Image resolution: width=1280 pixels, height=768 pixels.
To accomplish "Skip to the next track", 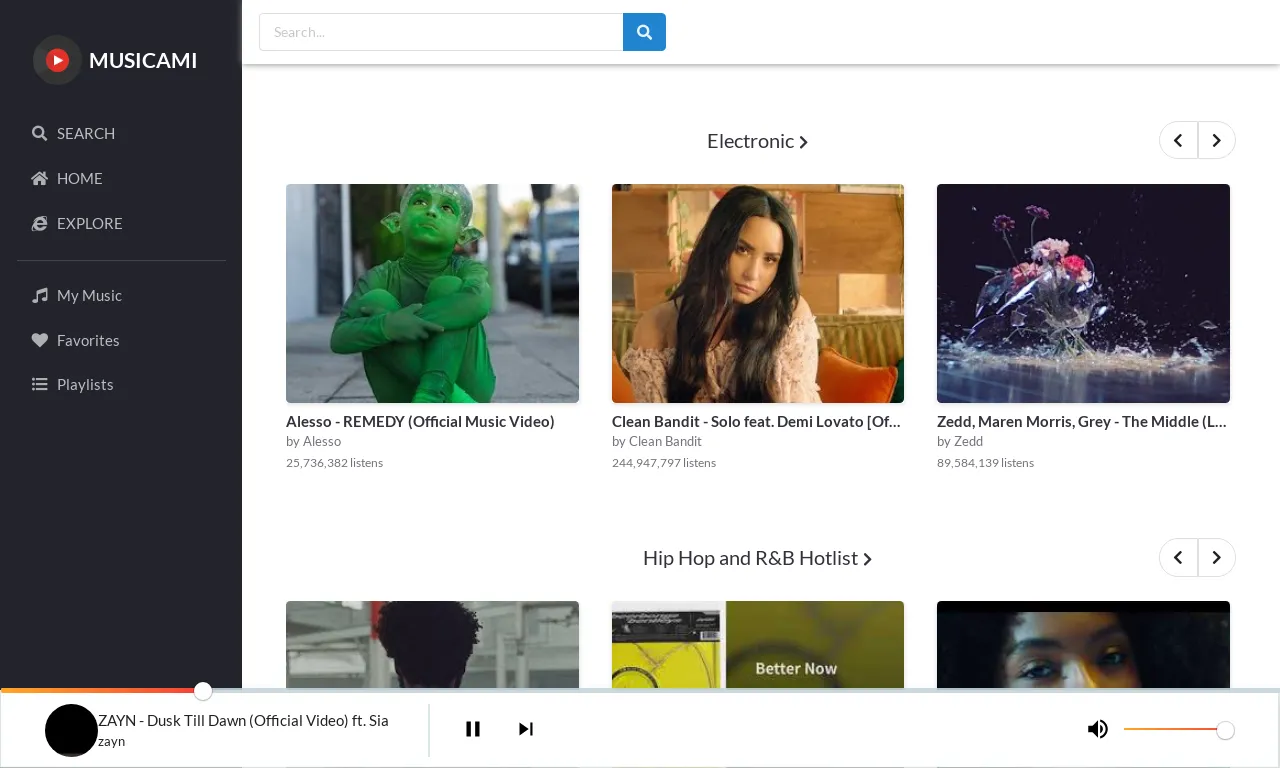I will [x=526, y=729].
